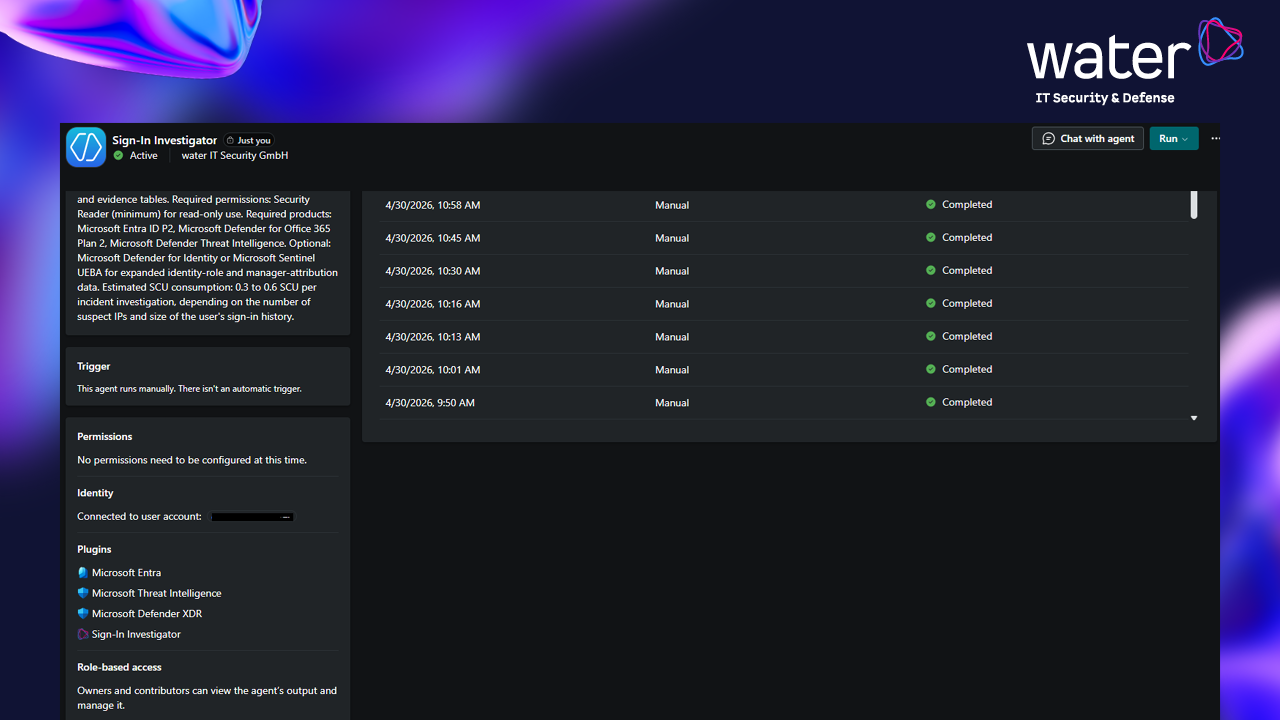This screenshot has height=720, width=1280.
Task: Click "Owners and contributors can view" description text
Action: (x=207, y=698)
